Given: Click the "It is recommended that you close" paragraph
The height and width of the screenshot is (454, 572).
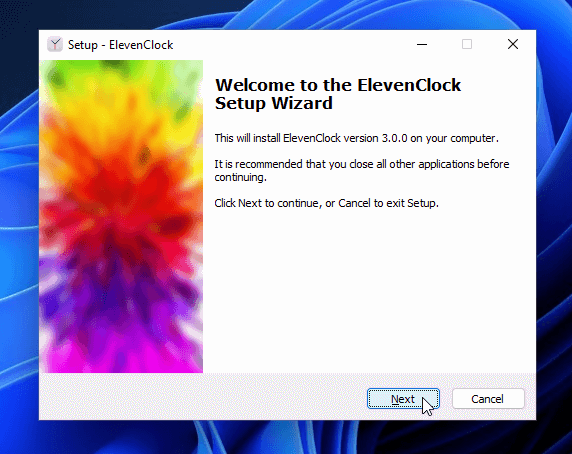Looking at the screenshot, I should pyautogui.click(x=362, y=170).
